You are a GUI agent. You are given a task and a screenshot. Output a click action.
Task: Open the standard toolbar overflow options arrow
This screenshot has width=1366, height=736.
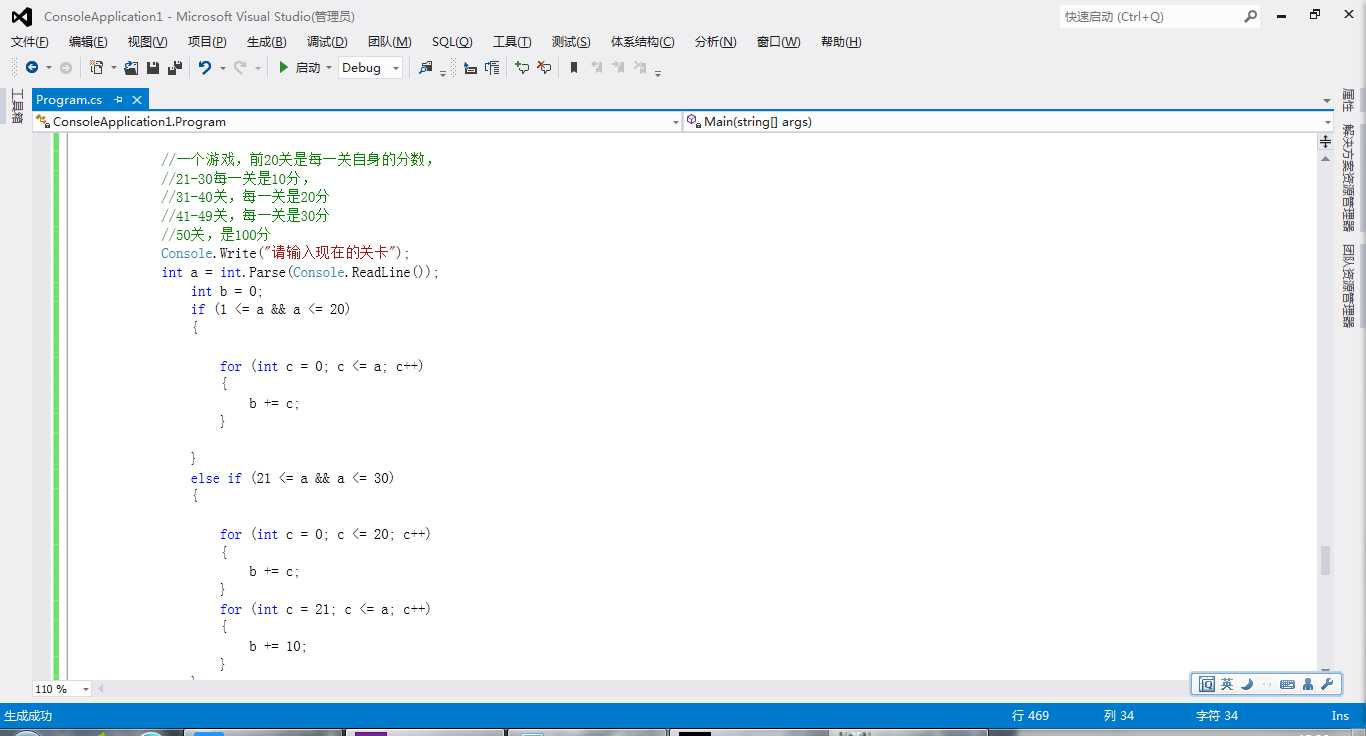click(443, 71)
